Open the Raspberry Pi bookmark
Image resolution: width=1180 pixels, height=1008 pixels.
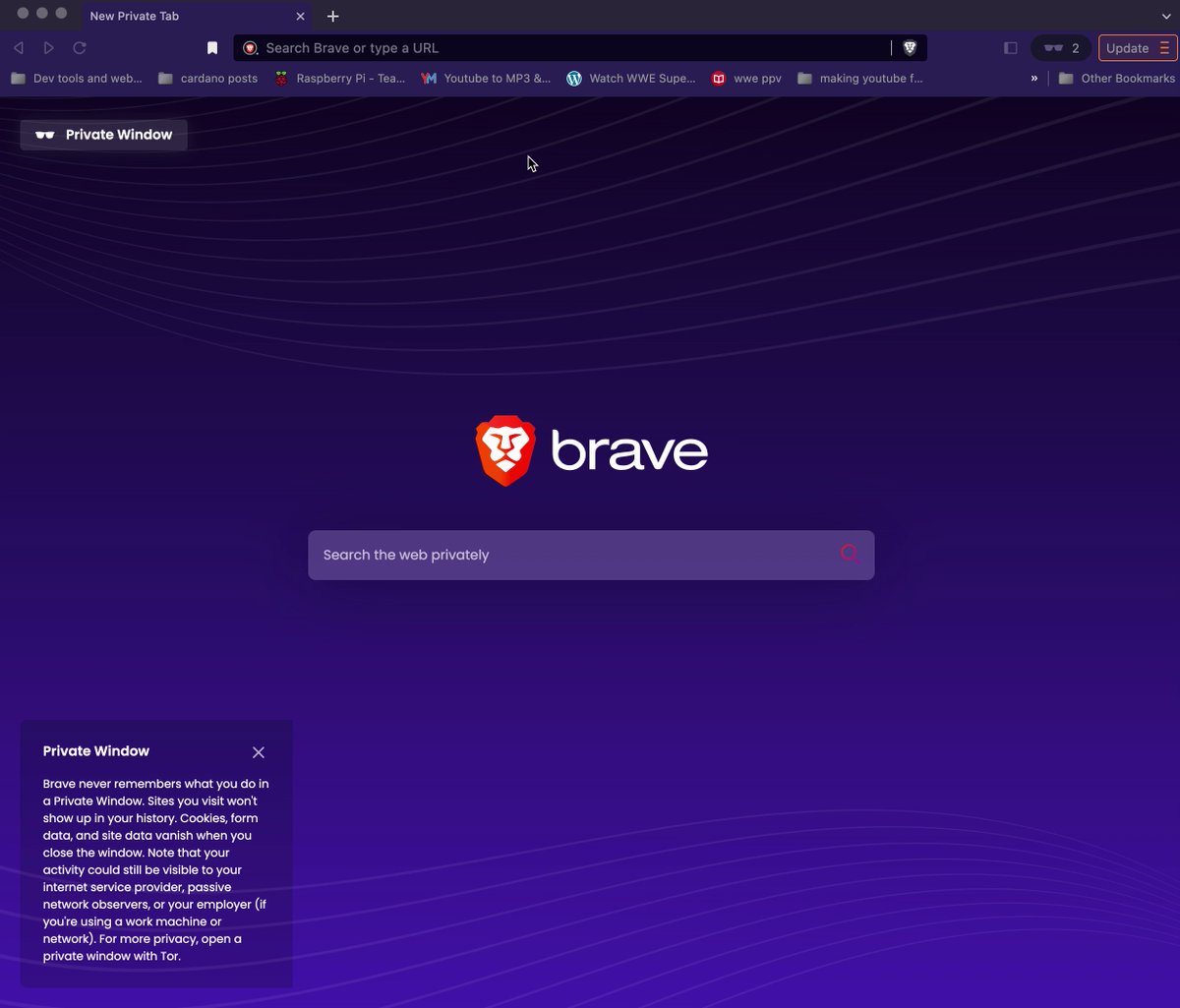tap(339, 78)
